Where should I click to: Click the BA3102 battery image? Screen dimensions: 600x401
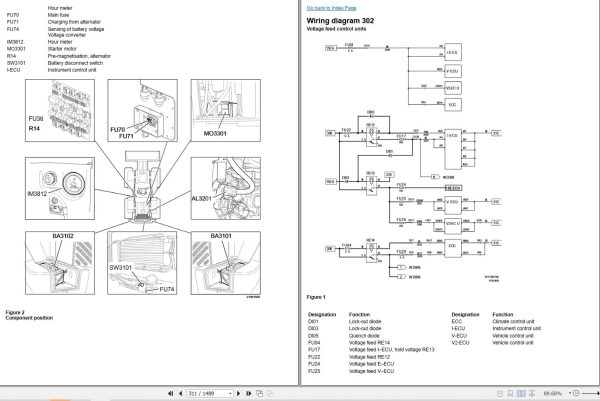click(60, 263)
